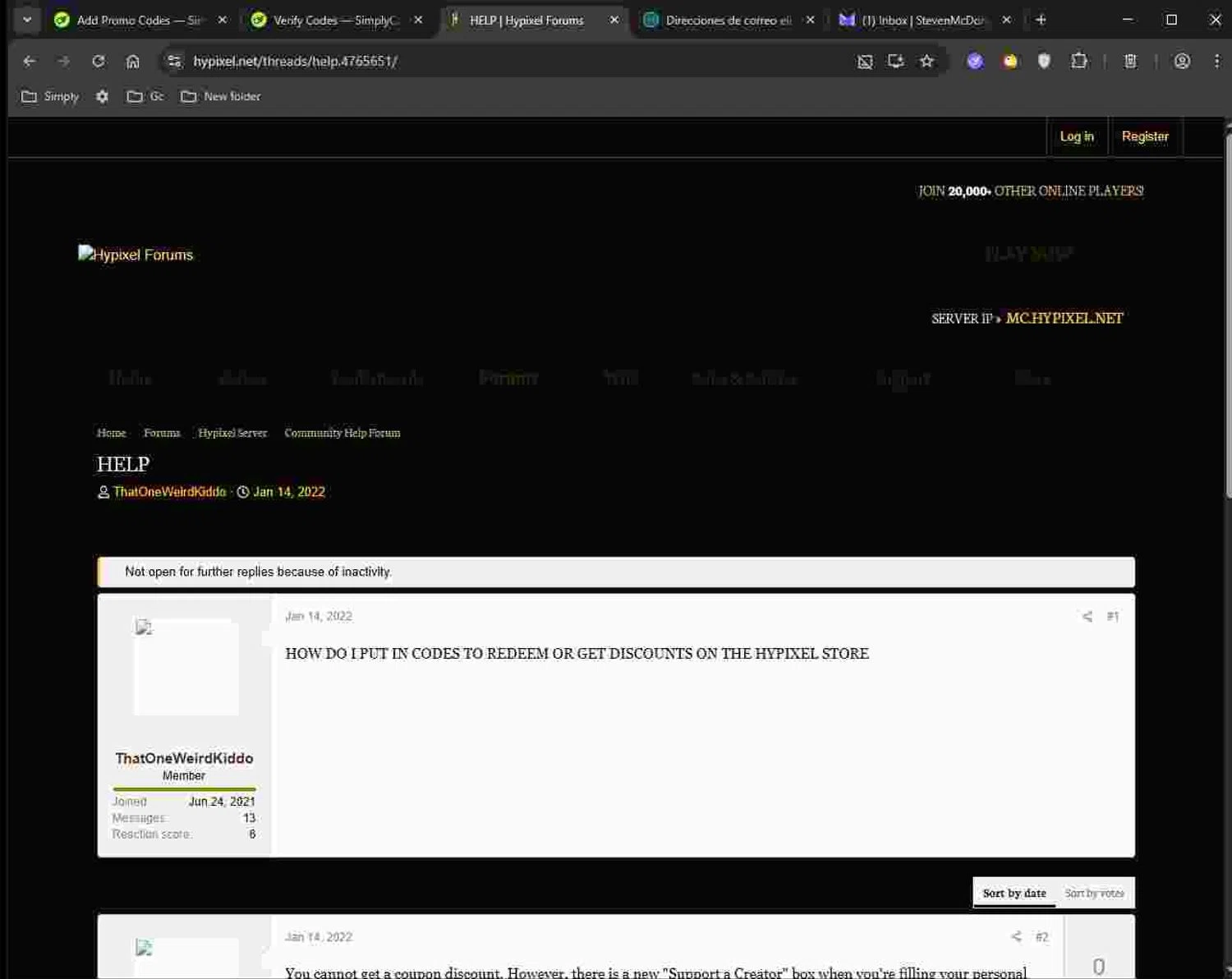Select Sort by votes tab

[x=1094, y=893]
